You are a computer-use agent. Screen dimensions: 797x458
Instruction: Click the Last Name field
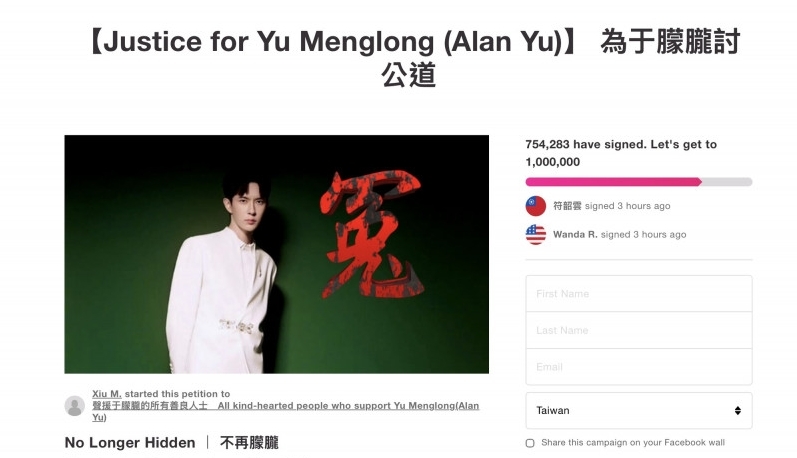(x=639, y=330)
